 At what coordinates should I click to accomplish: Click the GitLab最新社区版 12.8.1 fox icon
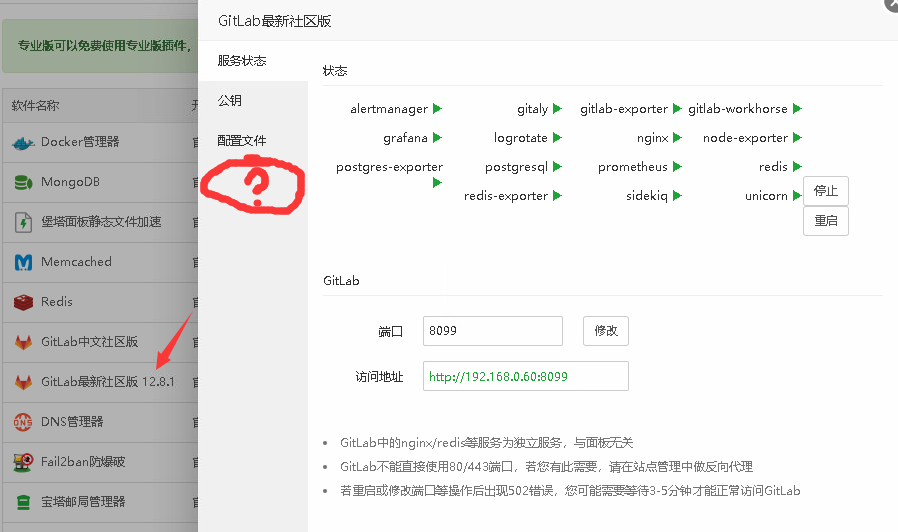(23, 382)
